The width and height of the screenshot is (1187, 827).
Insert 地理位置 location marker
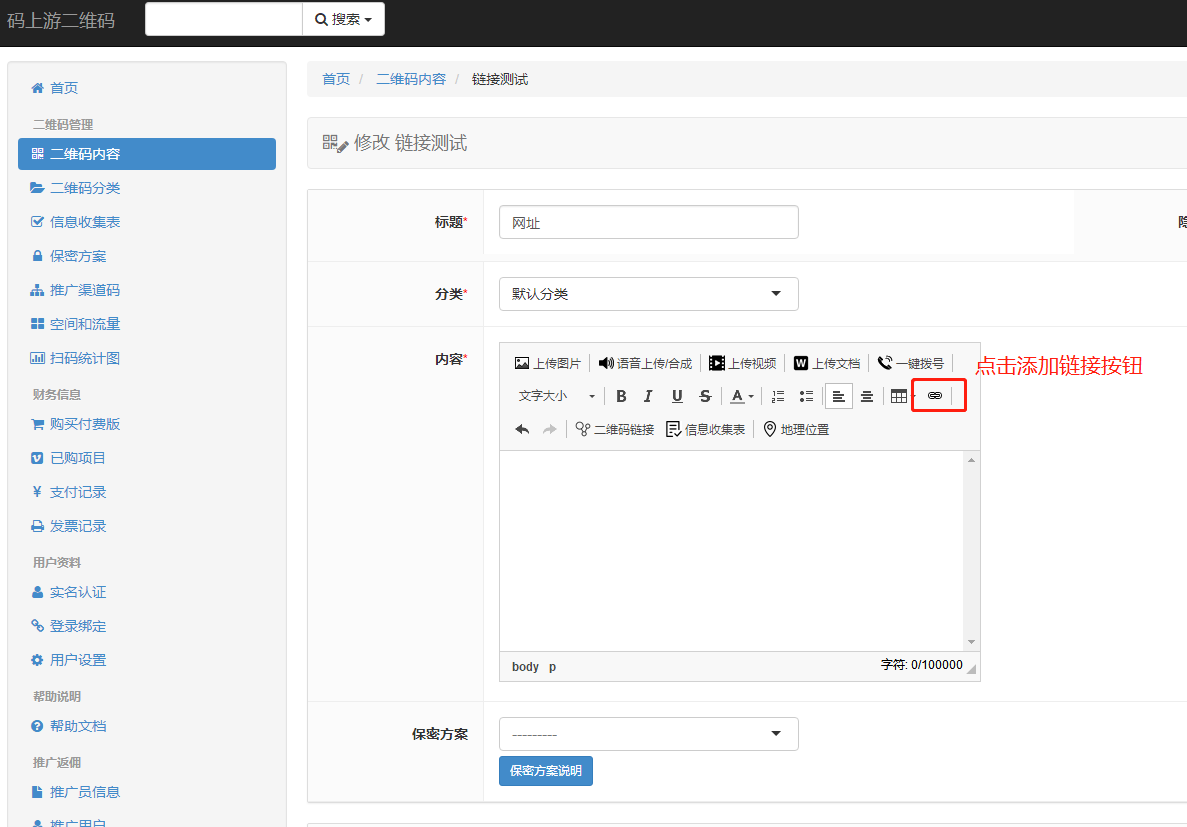(x=796, y=429)
